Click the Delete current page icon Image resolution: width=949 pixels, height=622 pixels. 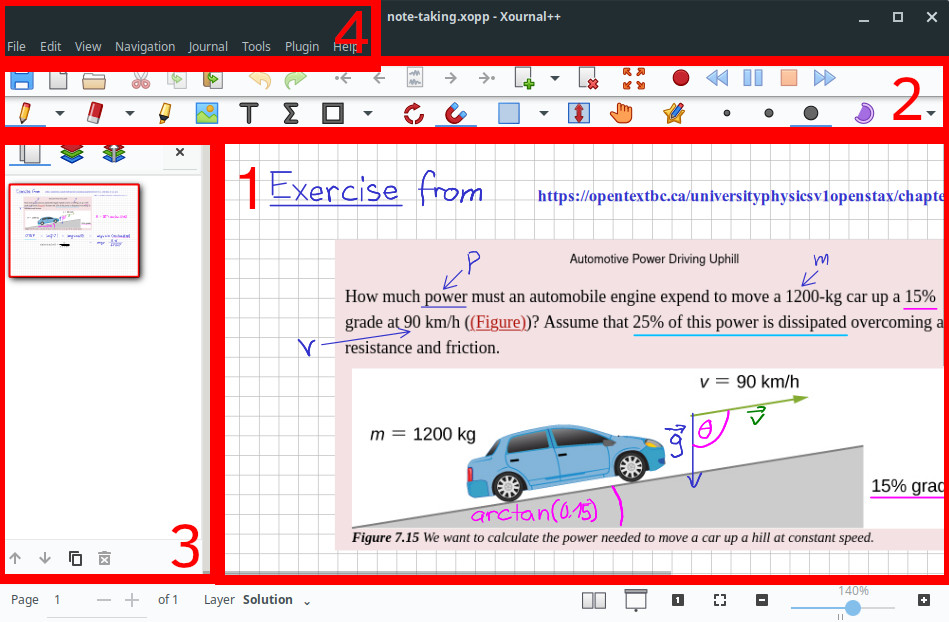click(588, 79)
